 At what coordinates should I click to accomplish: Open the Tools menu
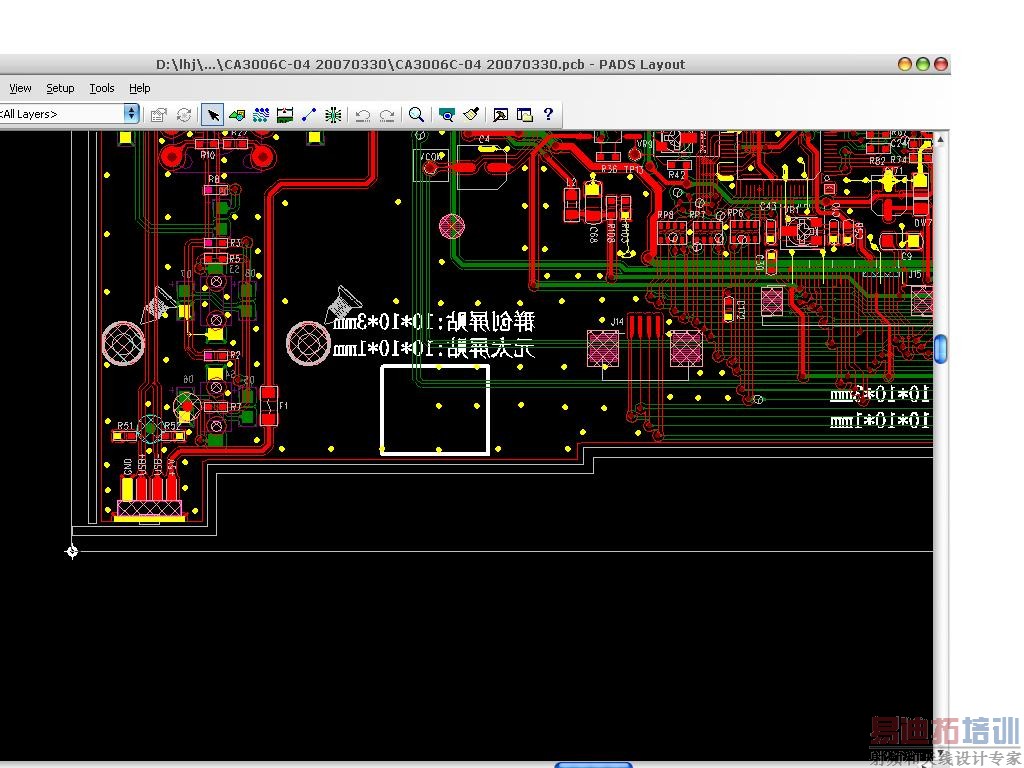(102, 88)
